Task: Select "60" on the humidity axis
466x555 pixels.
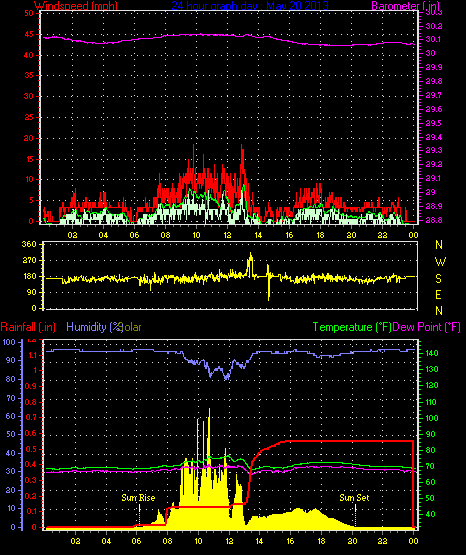Action: point(11,416)
